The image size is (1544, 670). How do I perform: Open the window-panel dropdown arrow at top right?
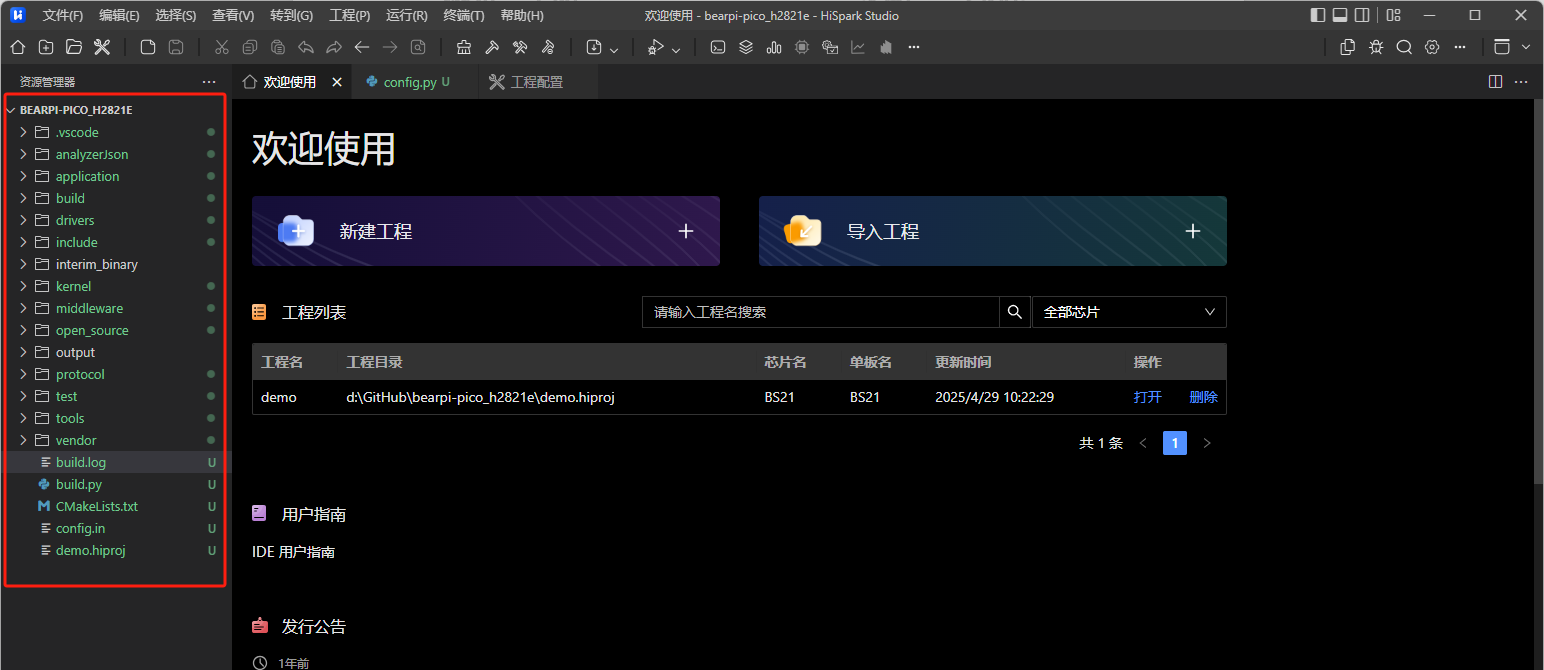click(1525, 47)
